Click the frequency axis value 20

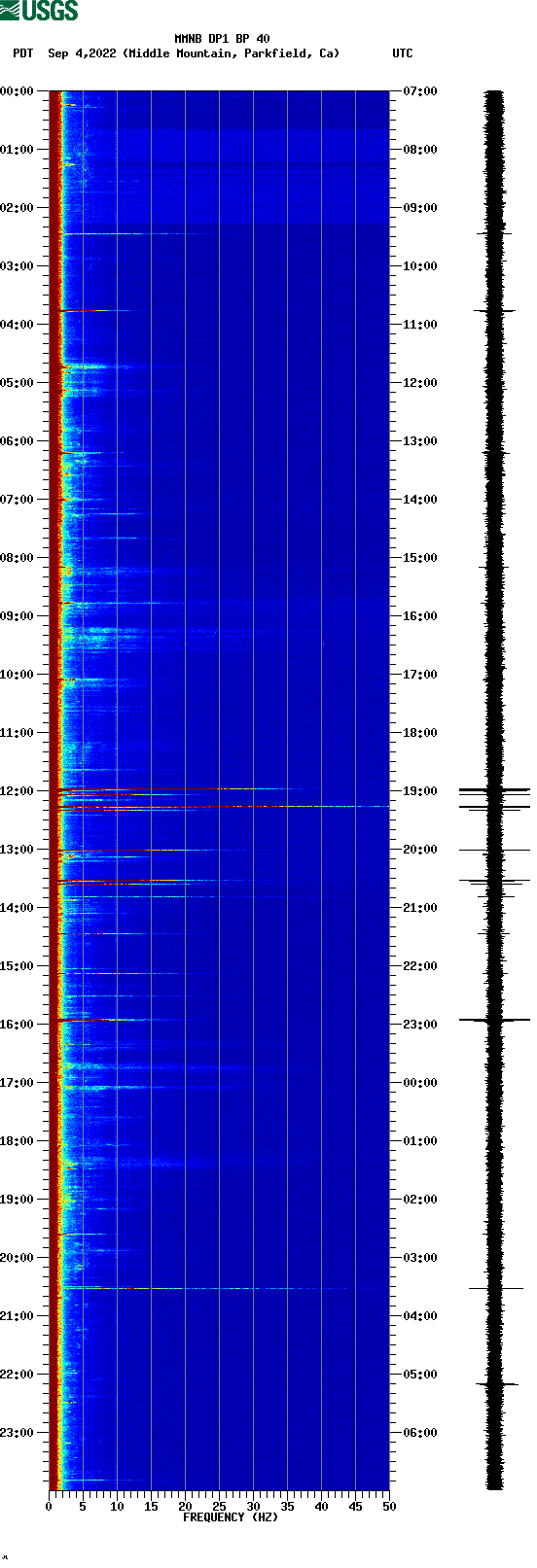click(x=185, y=1507)
